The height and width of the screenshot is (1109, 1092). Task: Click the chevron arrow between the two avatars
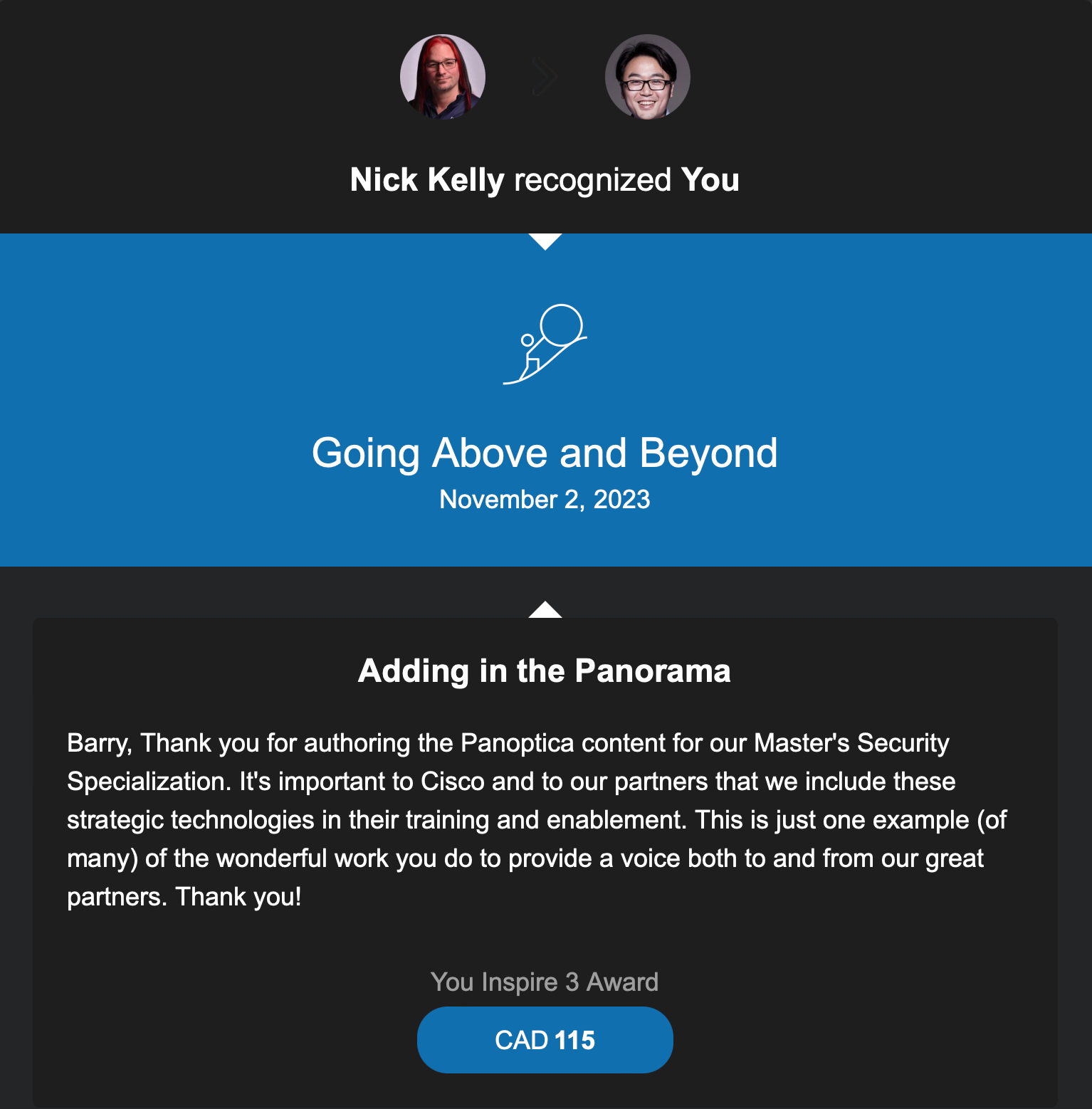(545, 78)
